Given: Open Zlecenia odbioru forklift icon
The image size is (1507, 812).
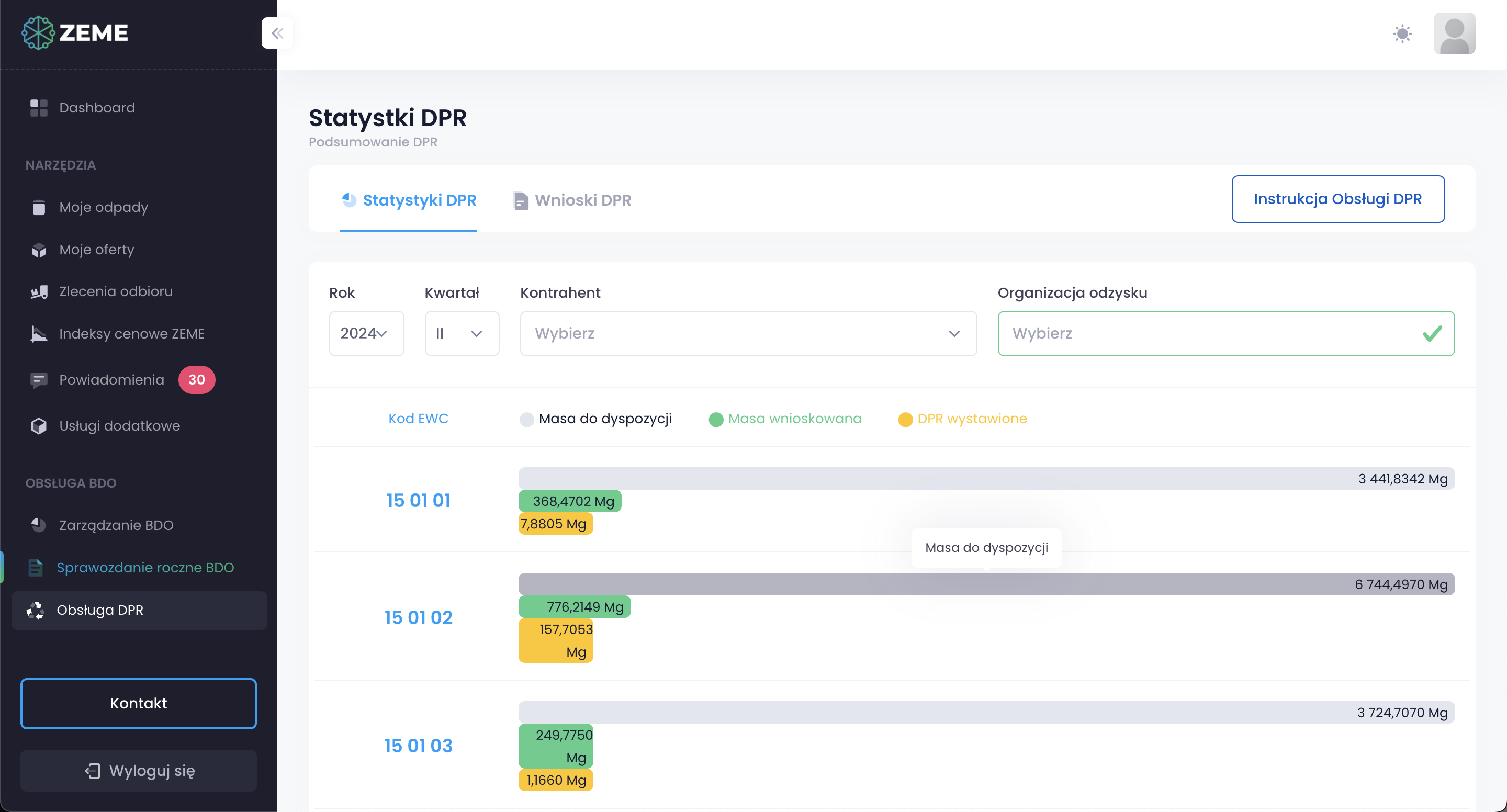Looking at the screenshot, I should 39,291.
